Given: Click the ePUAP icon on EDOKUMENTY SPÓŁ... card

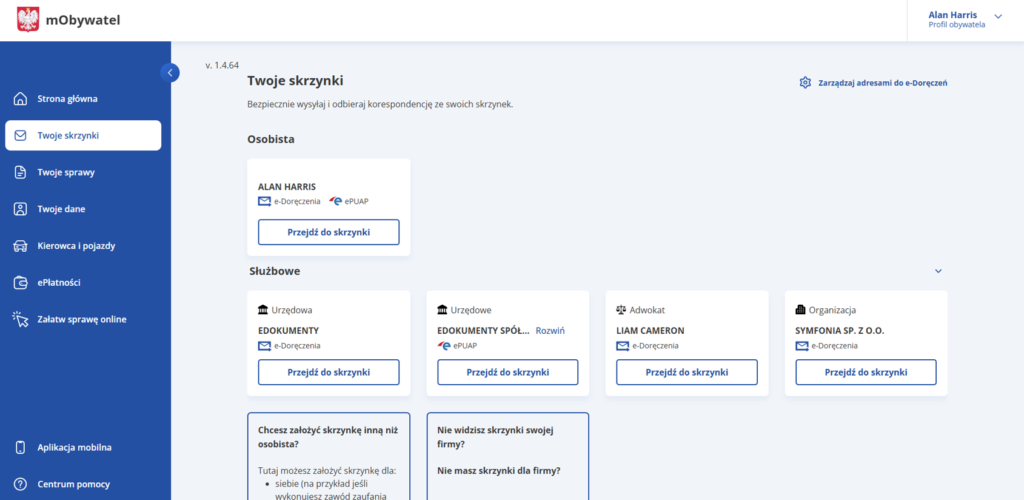Looking at the screenshot, I should (x=444, y=346).
